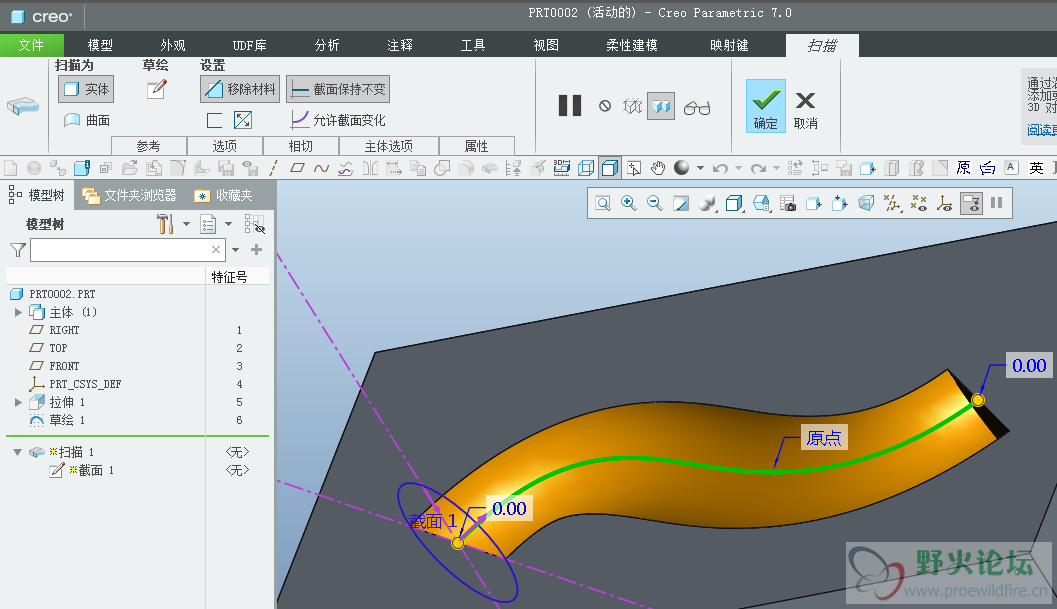
Task: Open the tree columns list dropdown arrow
Action: coord(229,224)
